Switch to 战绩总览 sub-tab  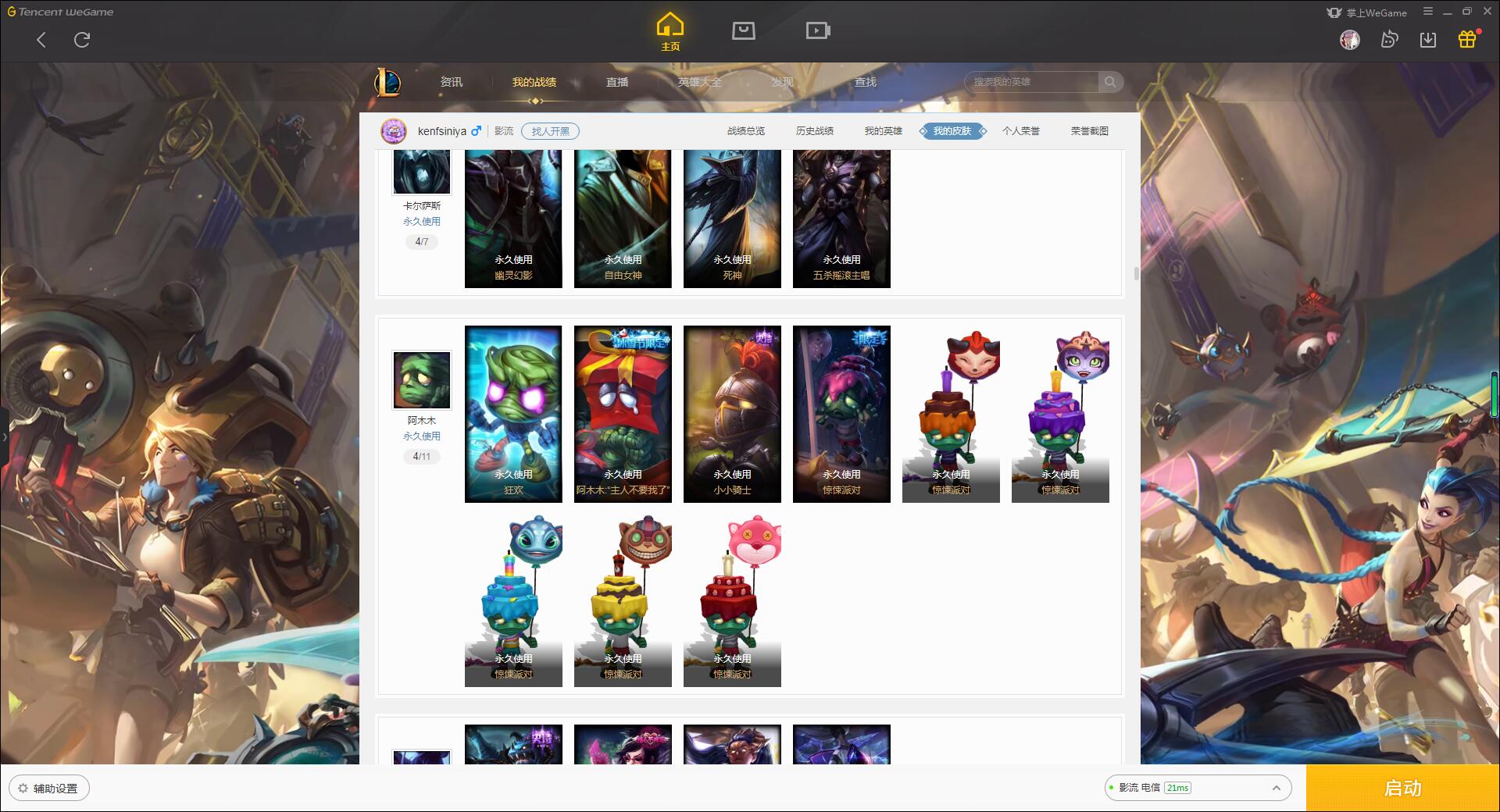click(746, 131)
